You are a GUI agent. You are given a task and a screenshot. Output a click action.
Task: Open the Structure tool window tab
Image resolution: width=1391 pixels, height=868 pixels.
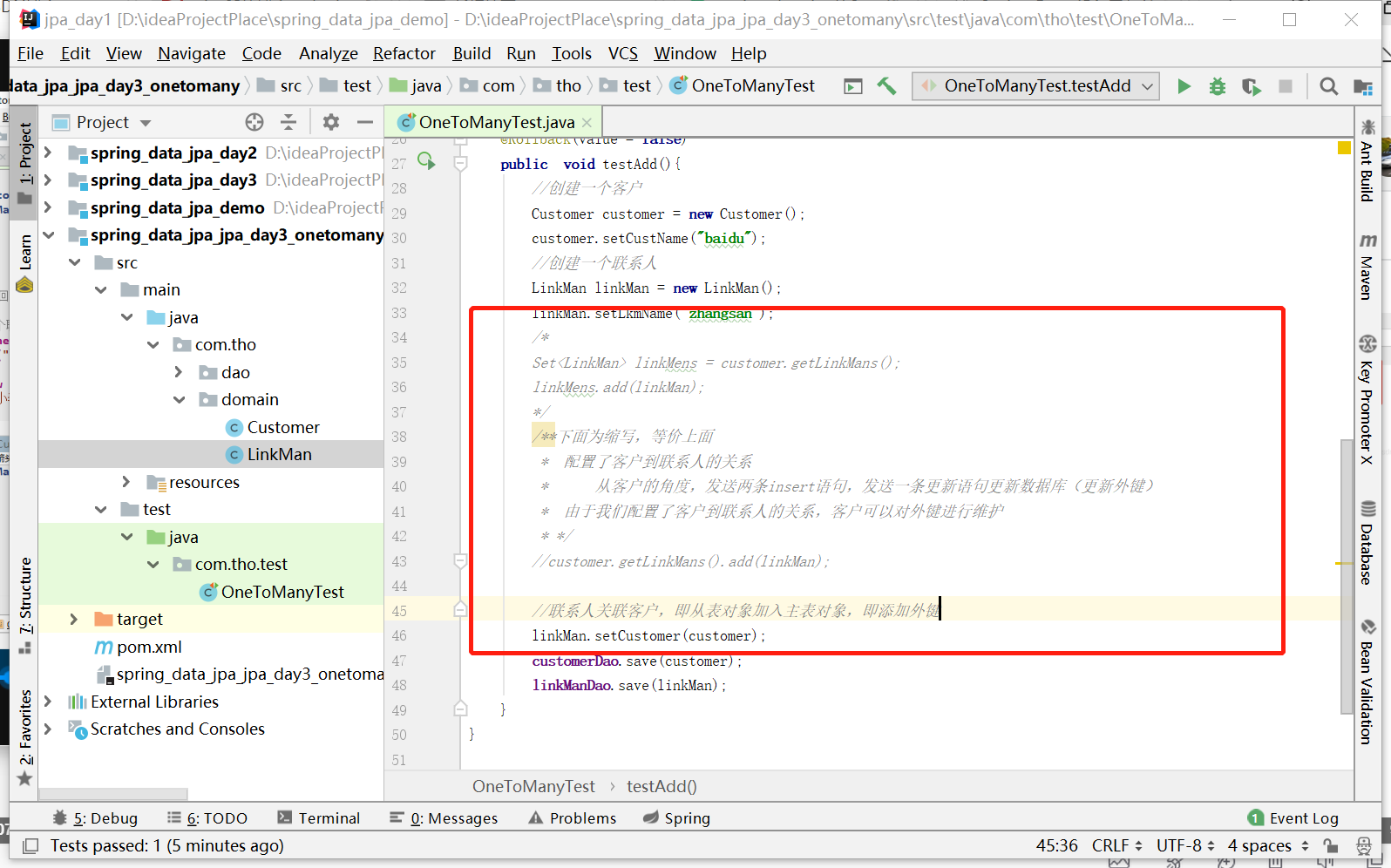click(25, 605)
